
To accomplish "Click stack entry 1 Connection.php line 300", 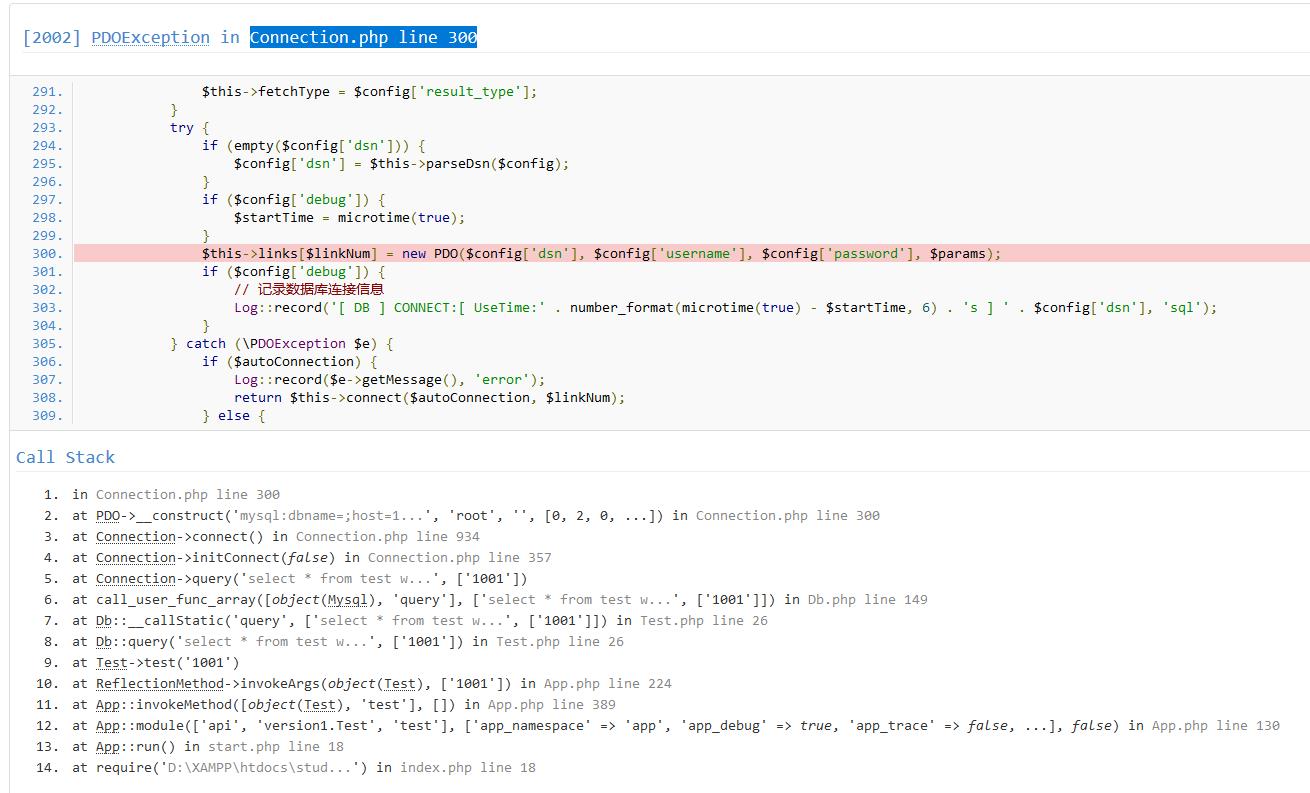I will 188,494.
